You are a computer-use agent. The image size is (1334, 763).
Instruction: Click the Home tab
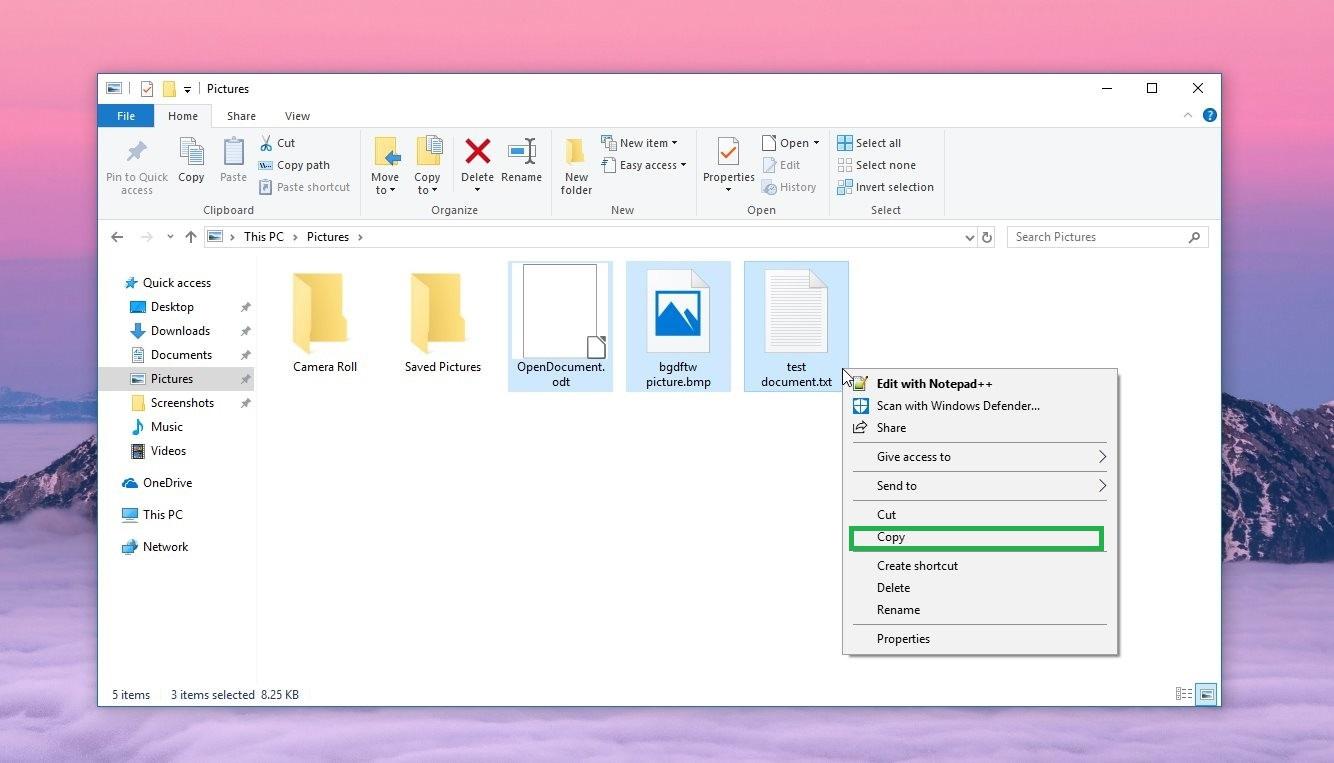183,116
